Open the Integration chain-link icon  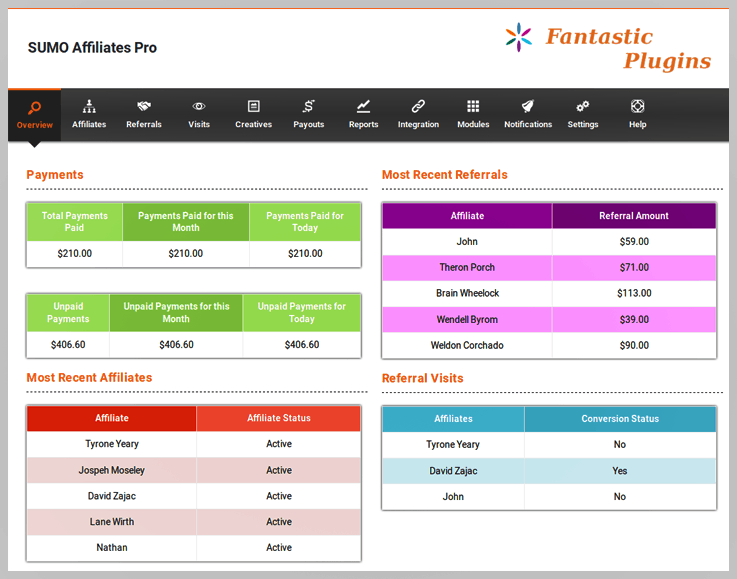pyautogui.click(x=418, y=106)
